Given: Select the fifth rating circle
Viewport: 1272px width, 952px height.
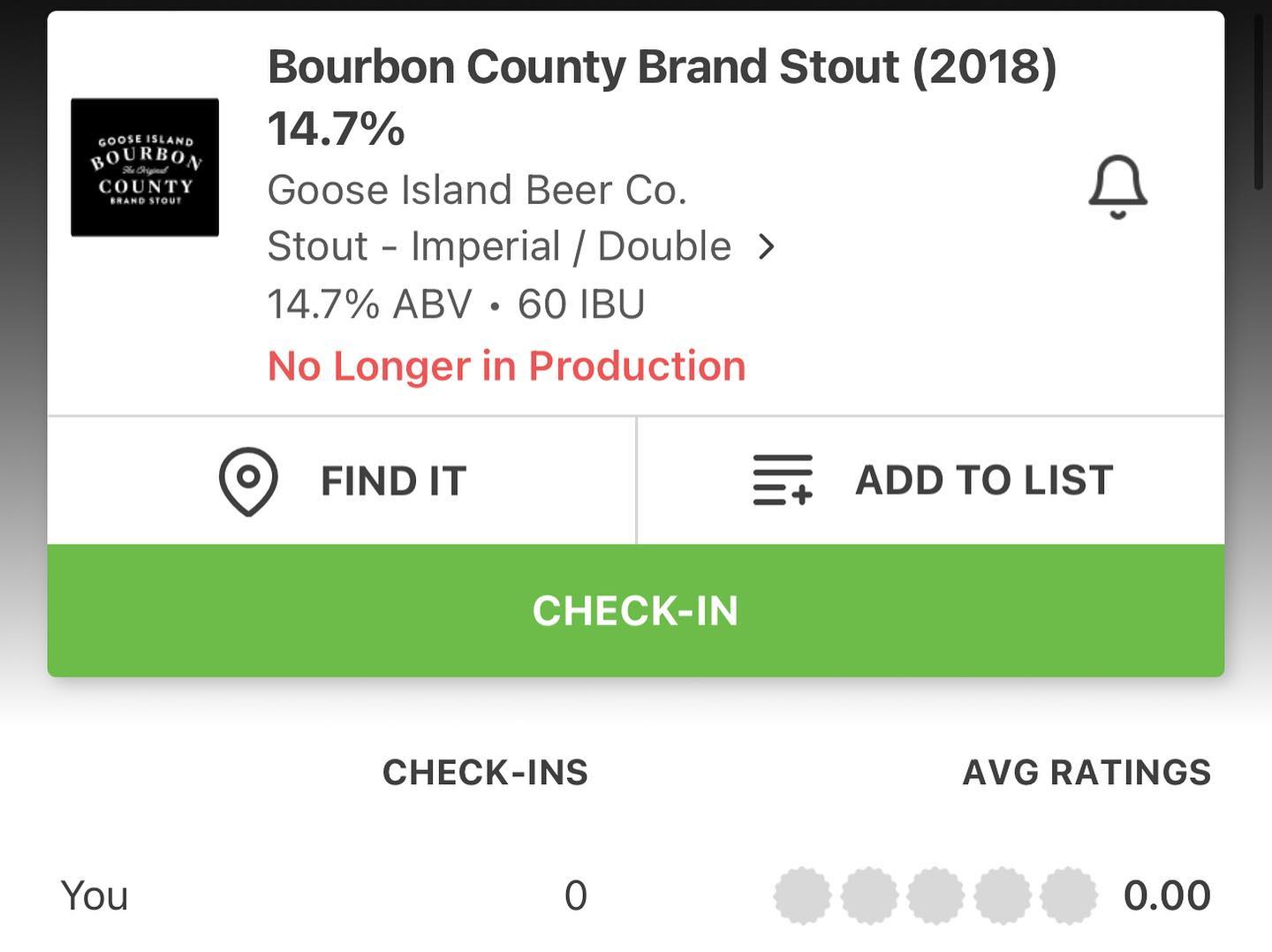Looking at the screenshot, I should 1069,895.
